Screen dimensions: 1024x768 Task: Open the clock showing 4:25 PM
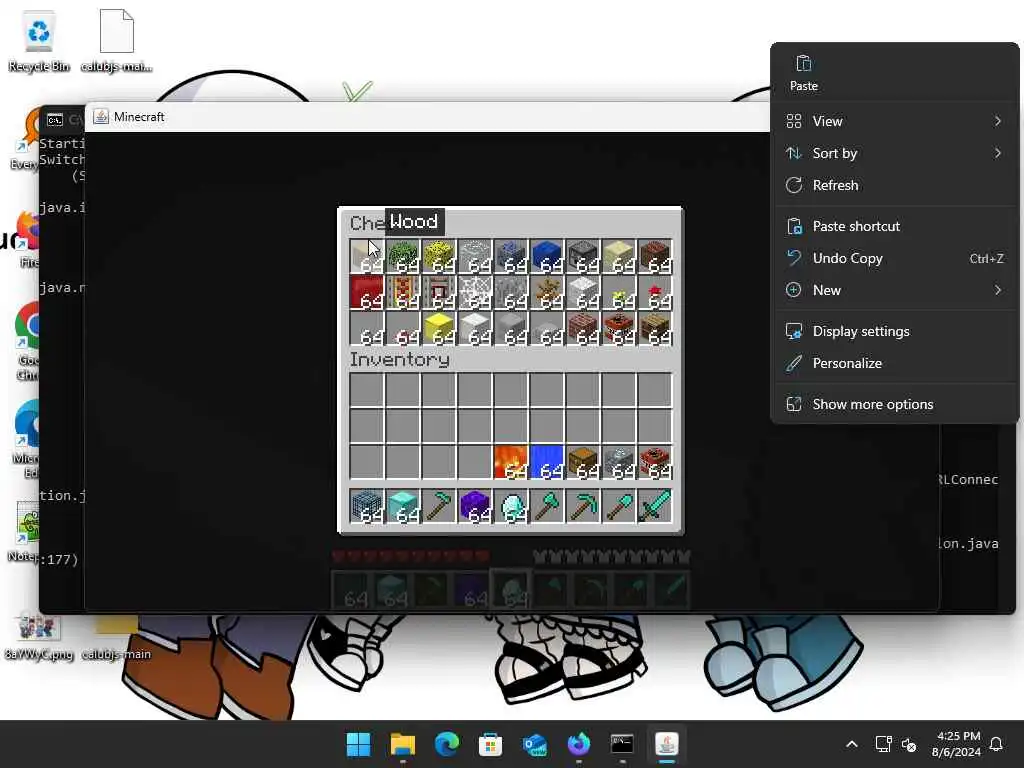[957, 744]
